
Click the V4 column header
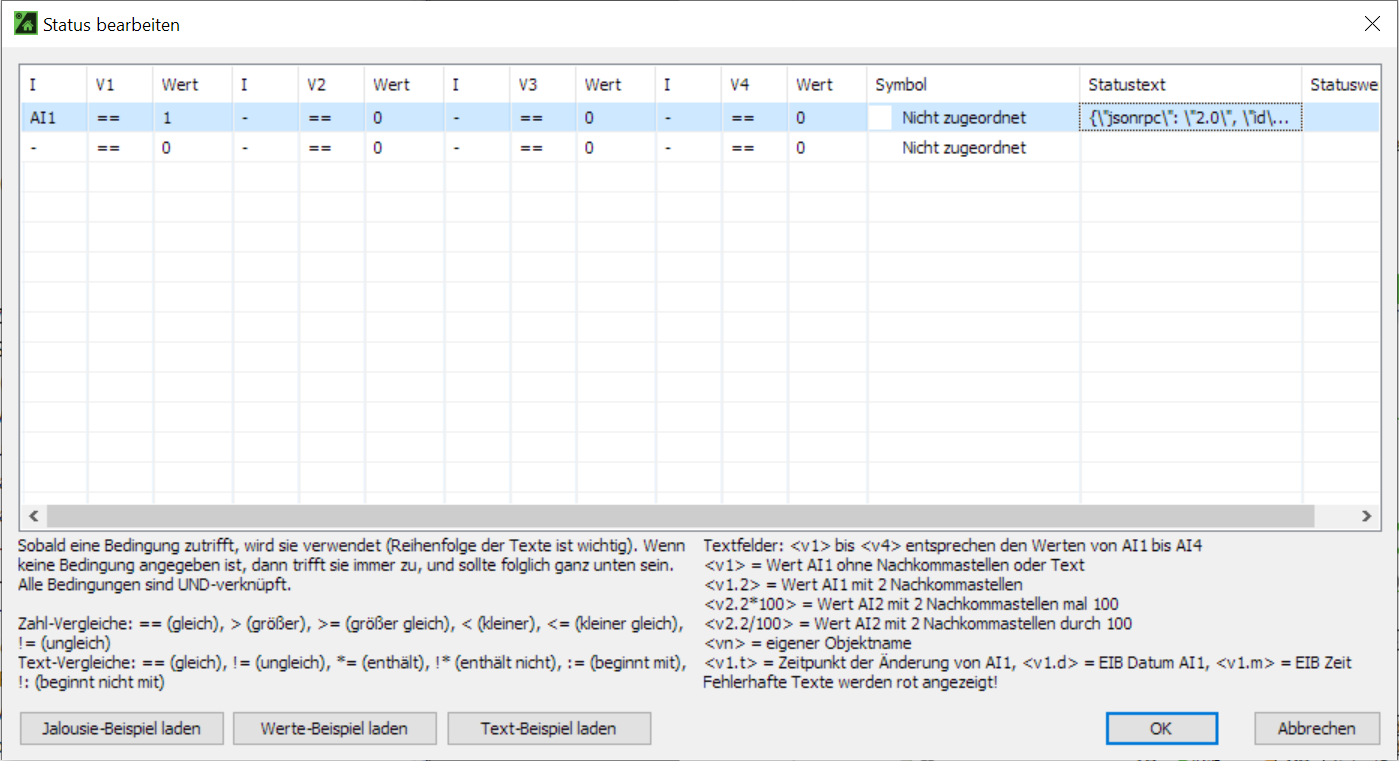pos(755,85)
